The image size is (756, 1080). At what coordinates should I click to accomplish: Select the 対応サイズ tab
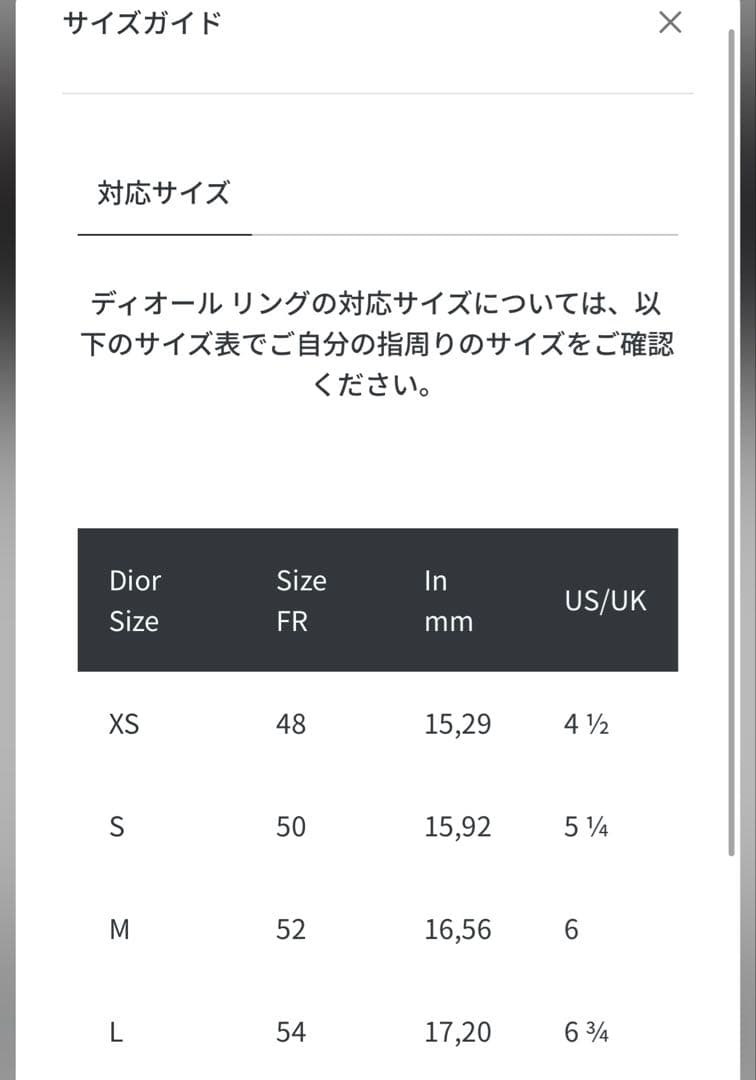(x=164, y=193)
